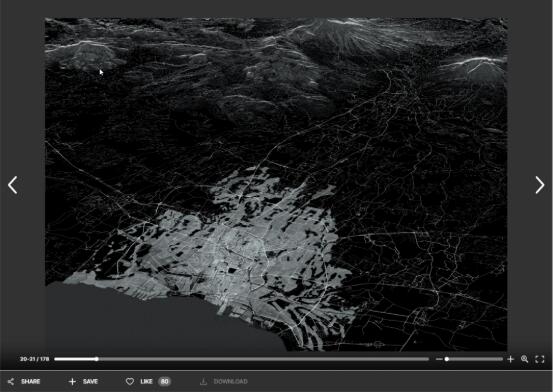The height and width of the screenshot is (392, 553).
Task: Click the plus icon beside SAVE
Action: [x=72, y=381]
